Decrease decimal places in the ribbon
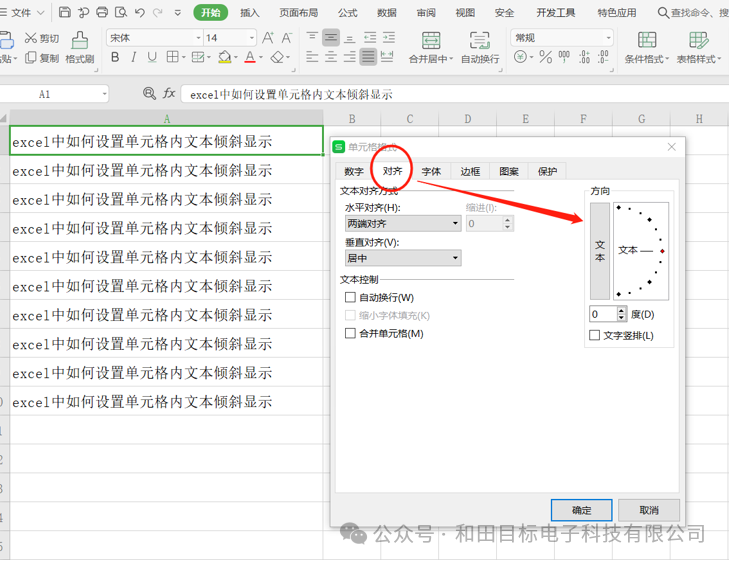This screenshot has width=729, height=563. point(603,57)
